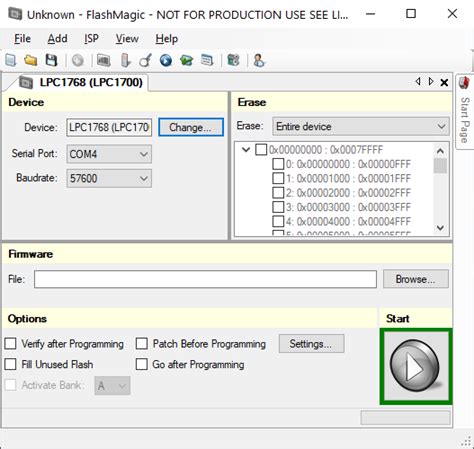Minimize the FlashMagic window
This screenshot has width=474, height=449.
[370, 14]
